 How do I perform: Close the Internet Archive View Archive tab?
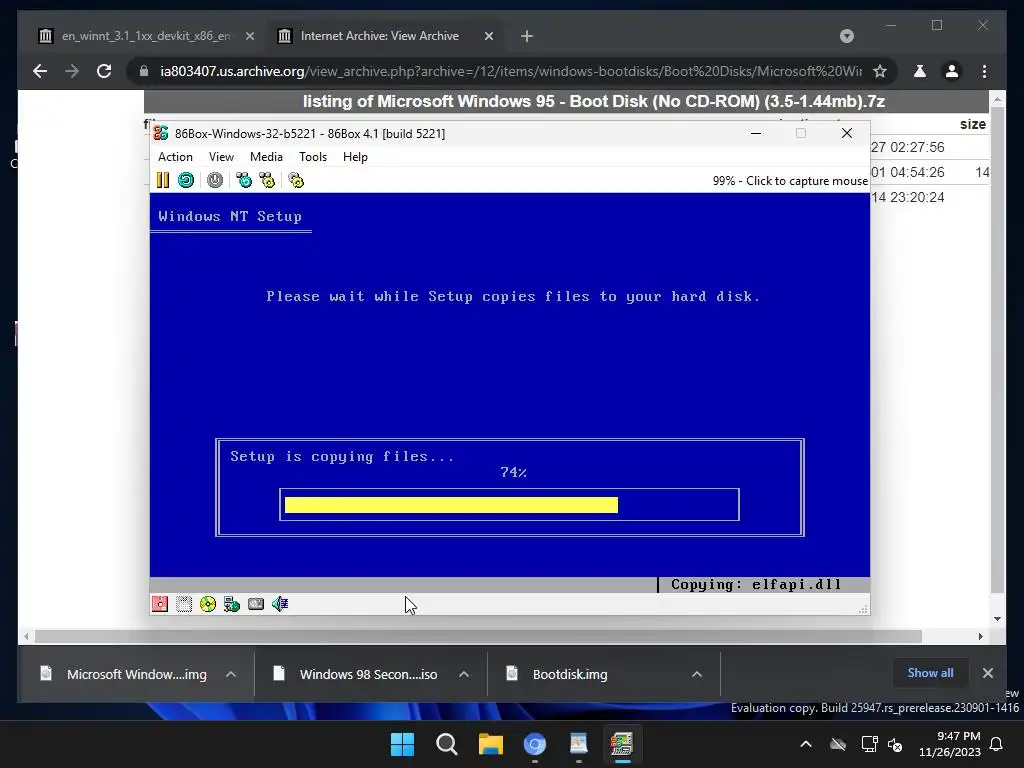click(x=488, y=37)
